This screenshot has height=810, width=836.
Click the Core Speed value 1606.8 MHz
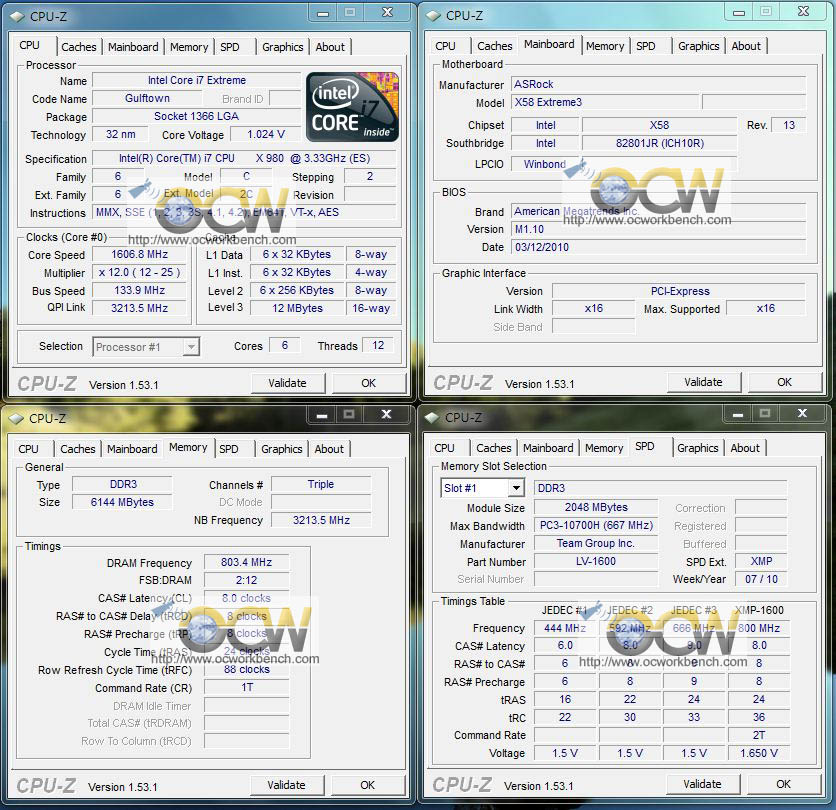(139, 254)
